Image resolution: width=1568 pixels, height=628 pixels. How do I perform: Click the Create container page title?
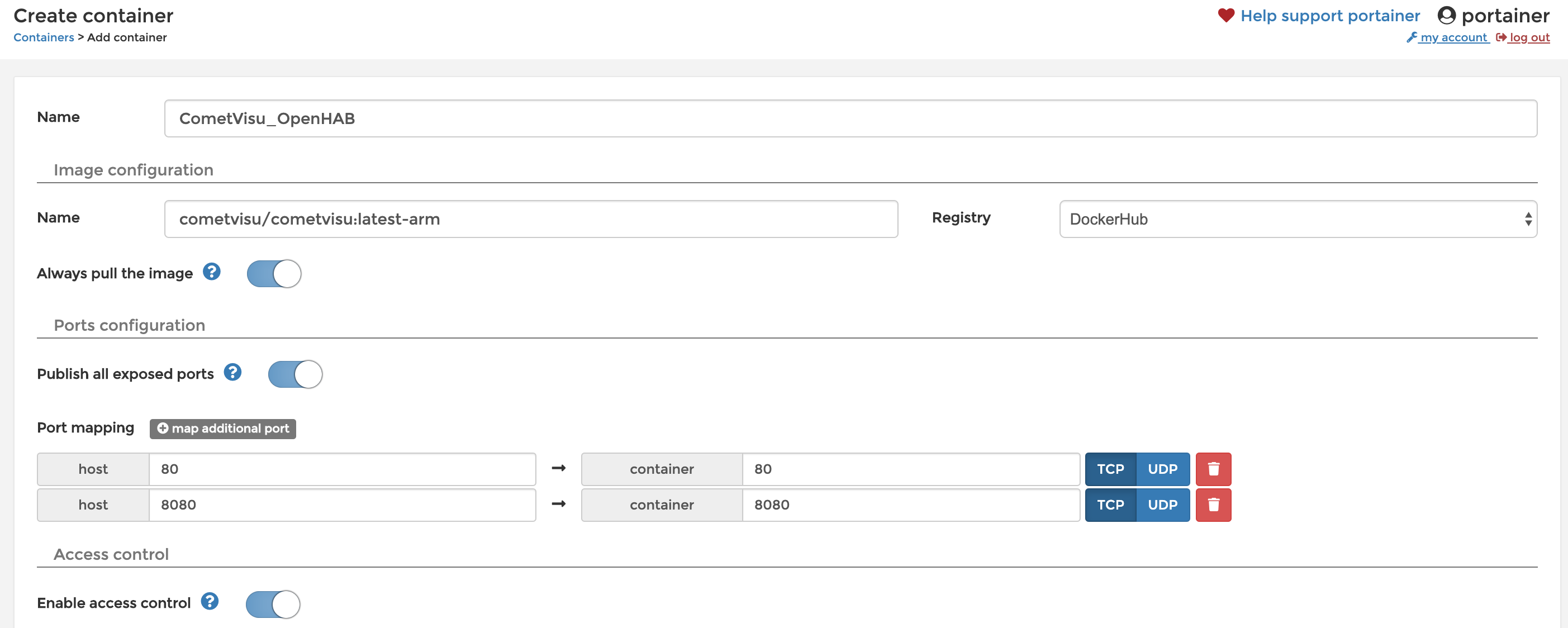pyautogui.click(x=93, y=15)
